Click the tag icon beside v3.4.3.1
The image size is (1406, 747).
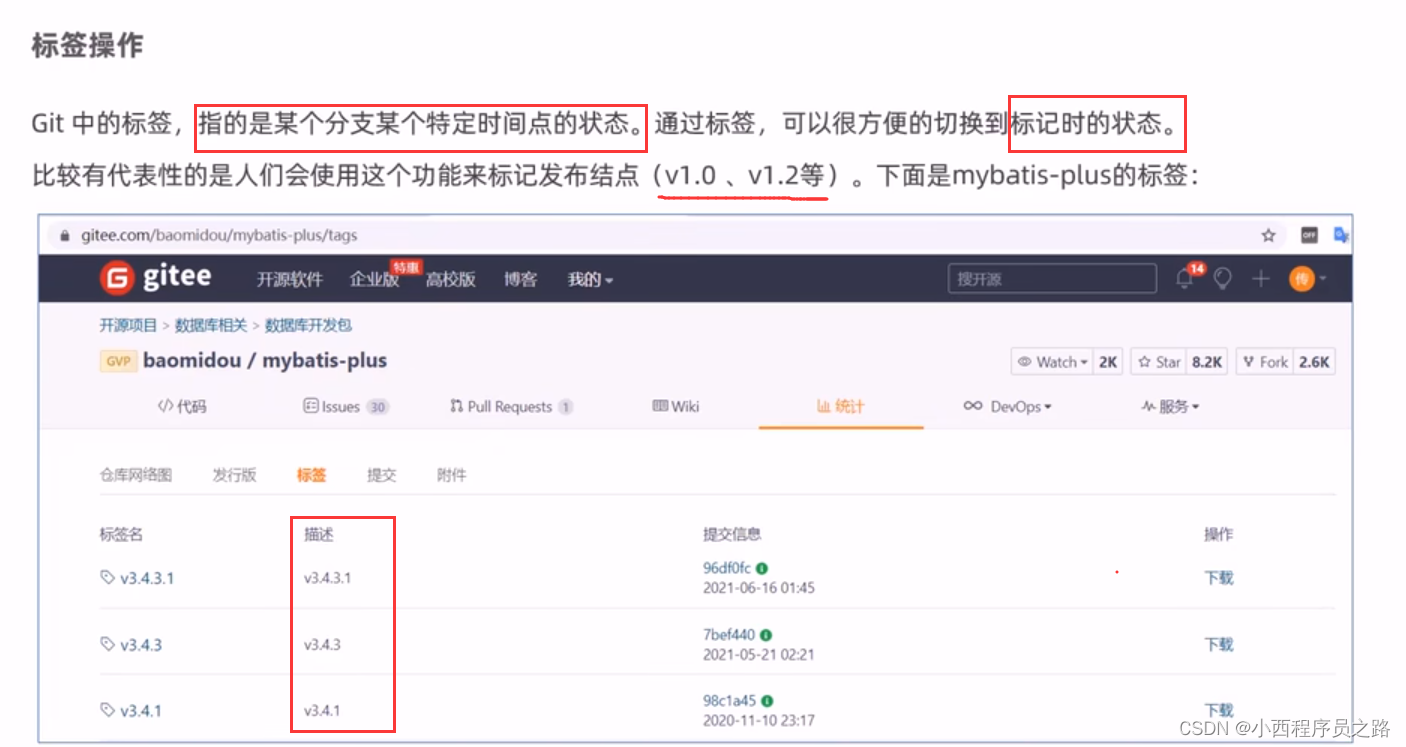pos(107,578)
